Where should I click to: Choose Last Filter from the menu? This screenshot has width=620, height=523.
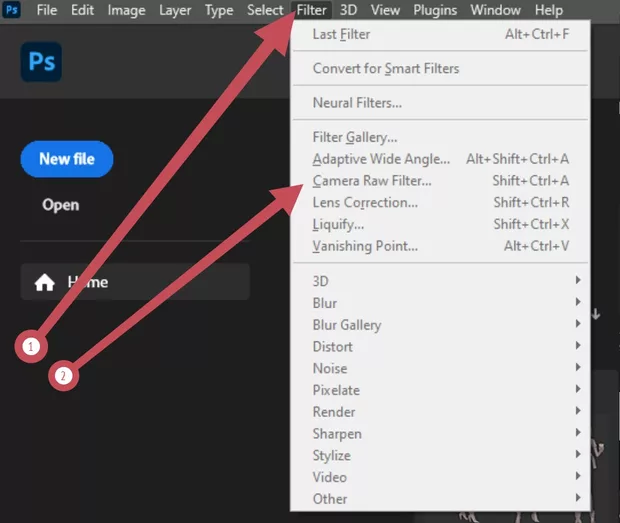440,34
